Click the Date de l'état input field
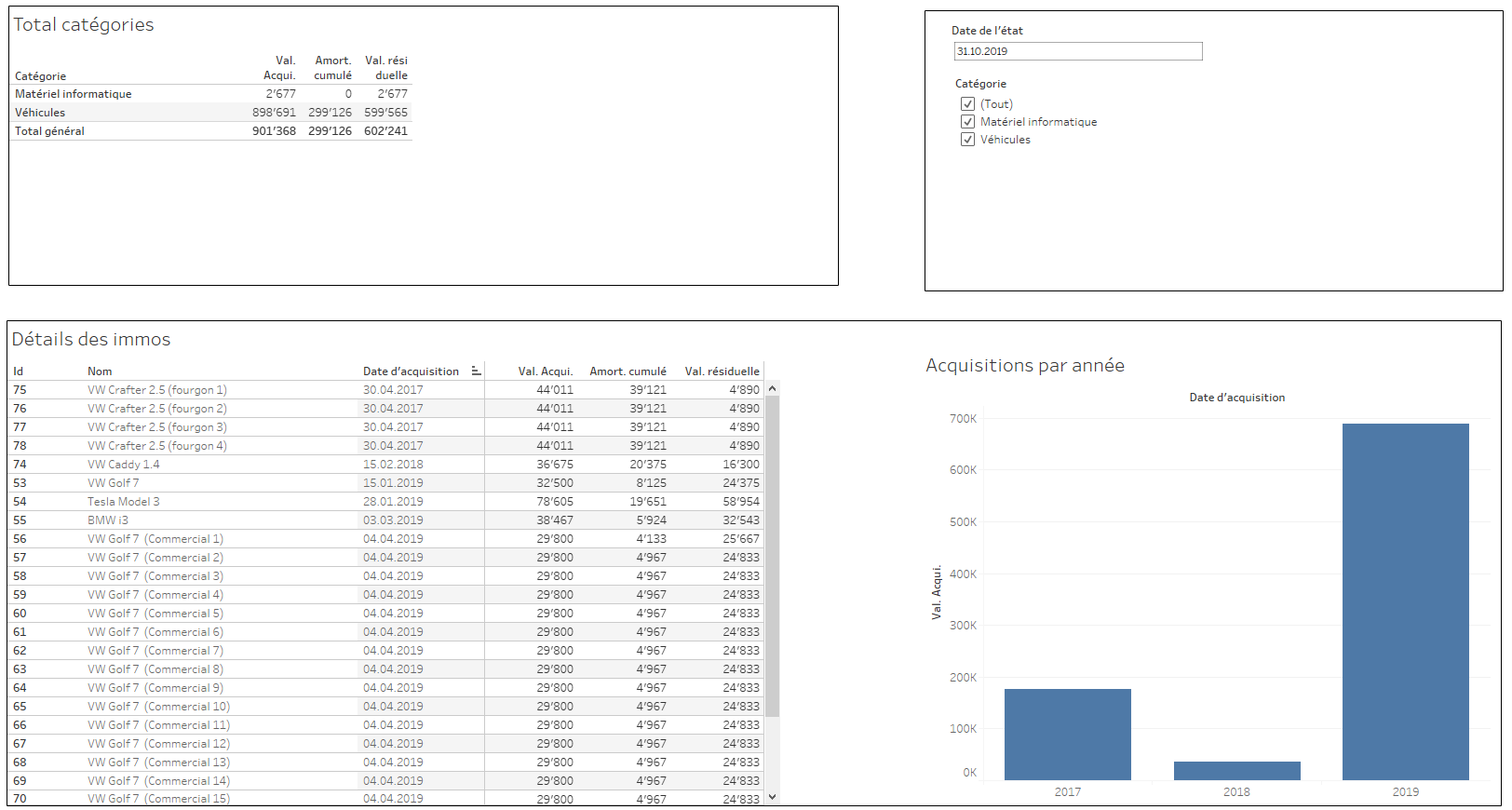 coord(1077,51)
